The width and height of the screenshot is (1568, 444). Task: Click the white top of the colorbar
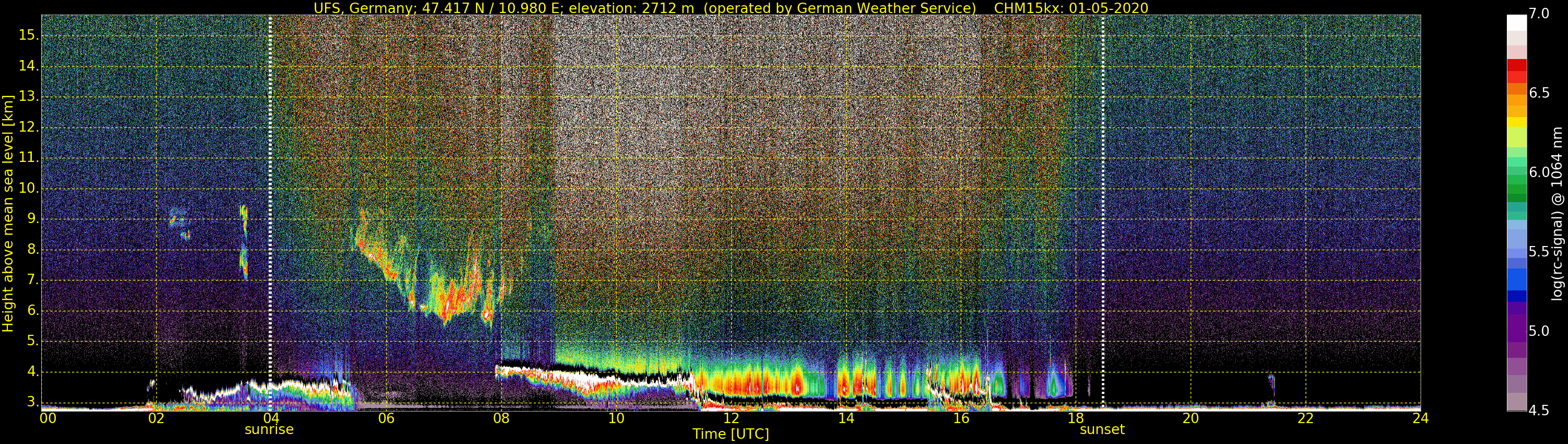(x=1516, y=22)
